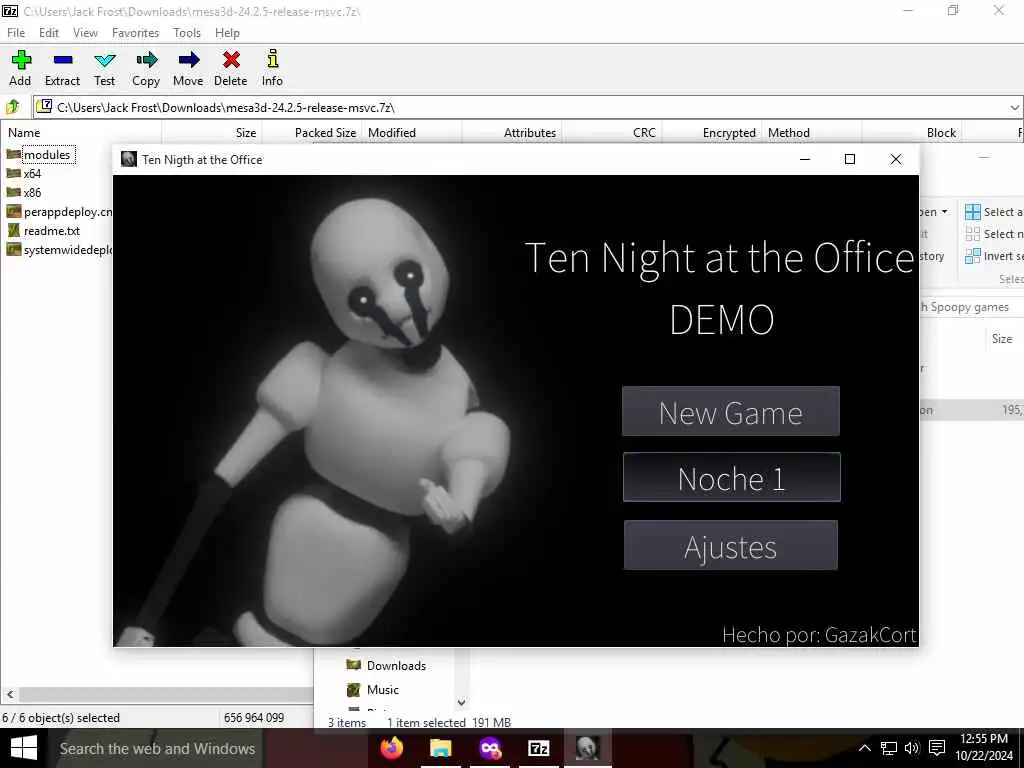Screen dimensions: 1024x768
Task: Click the Extract toolbar icon
Action: [x=62, y=68]
